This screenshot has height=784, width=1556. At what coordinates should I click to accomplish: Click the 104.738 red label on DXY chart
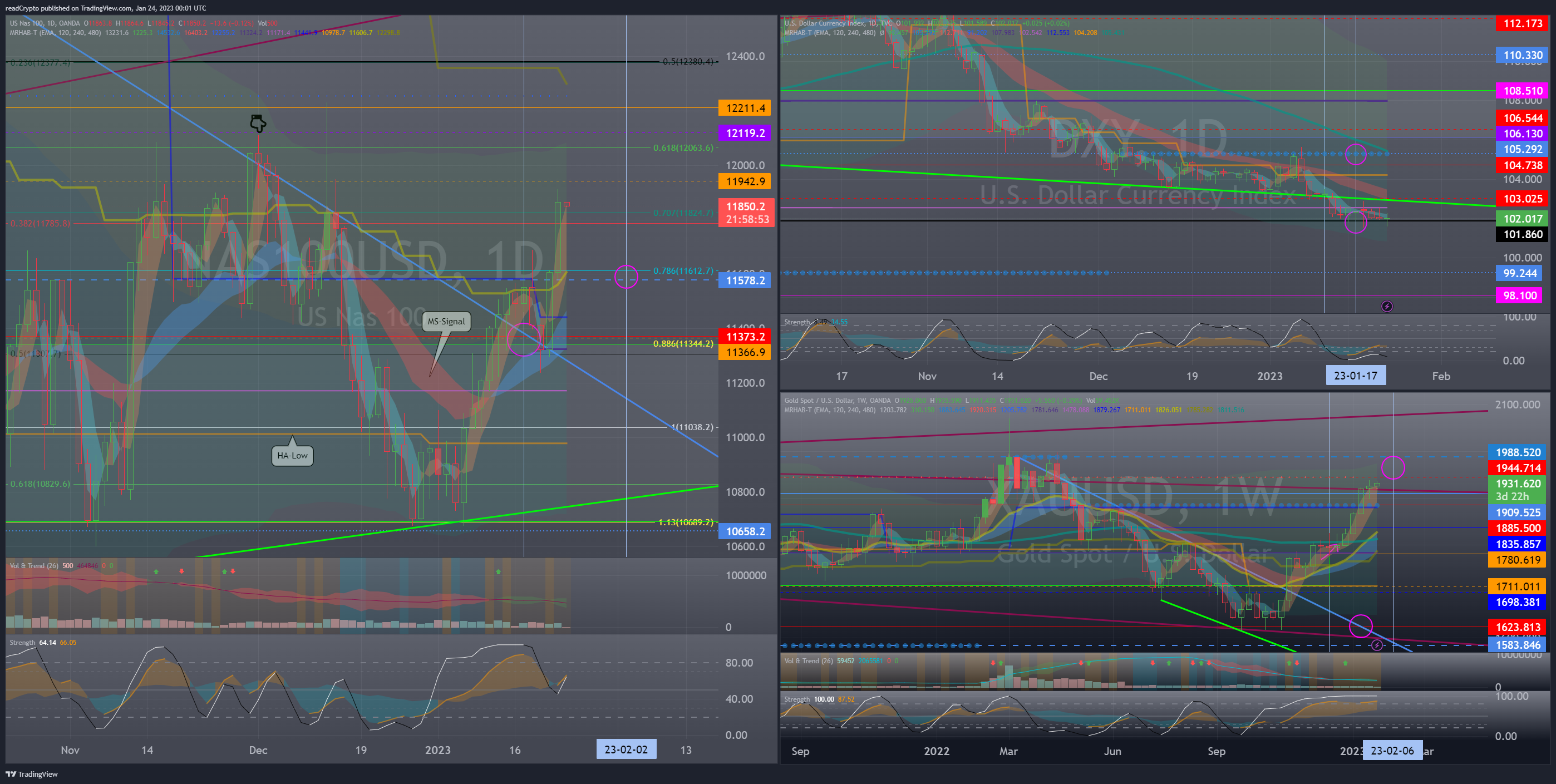pyautogui.click(x=1522, y=165)
